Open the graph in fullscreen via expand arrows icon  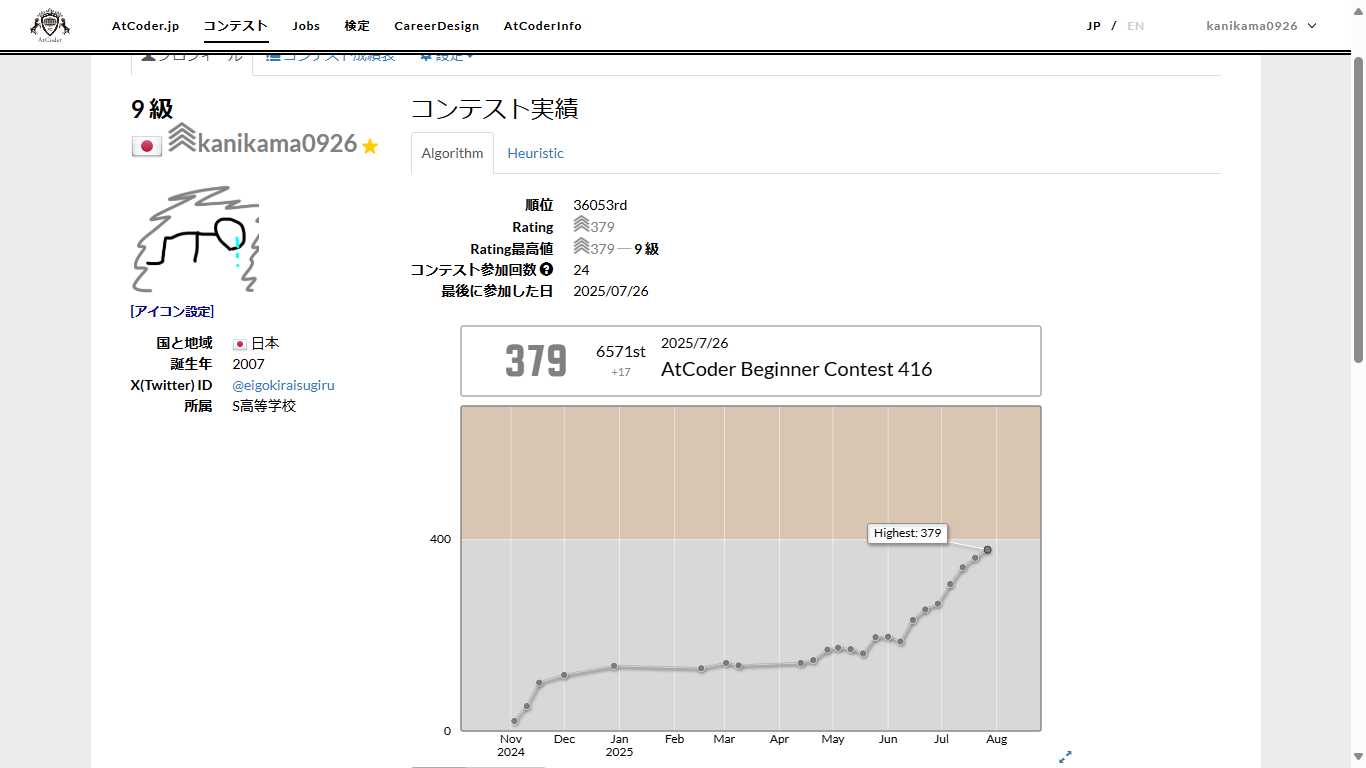[x=1066, y=757]
